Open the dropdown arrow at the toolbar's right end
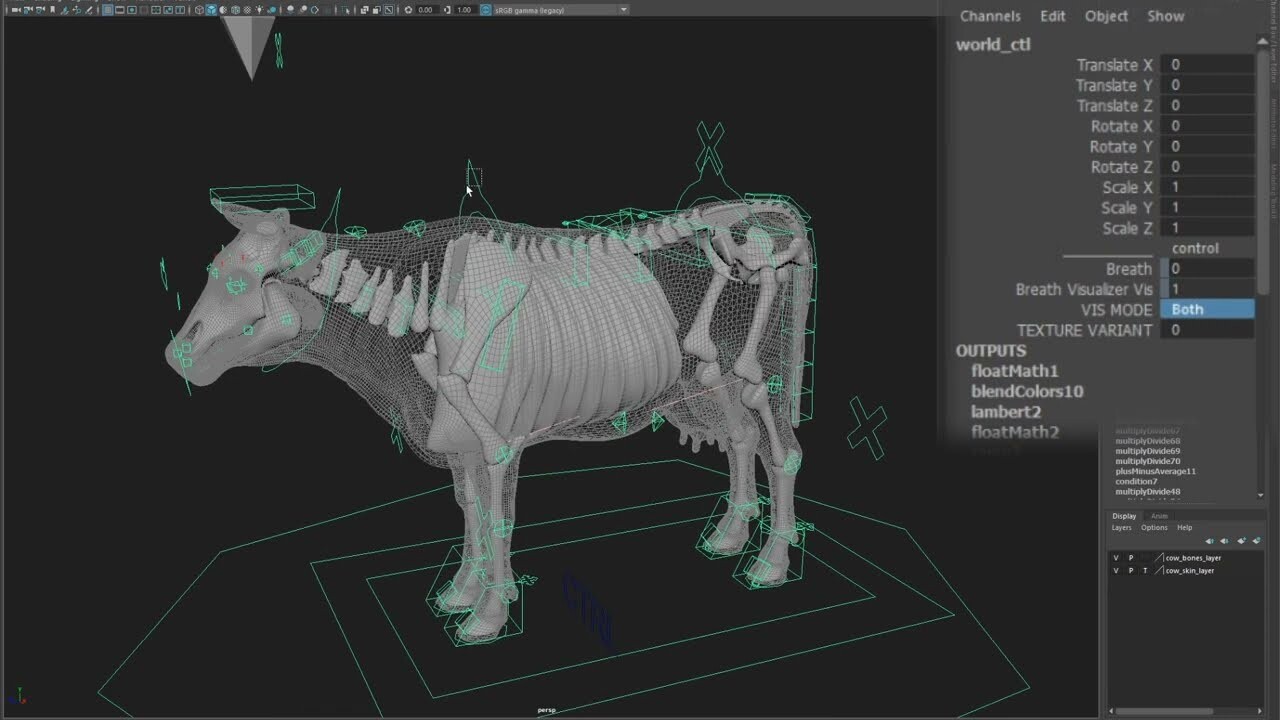The image size is (1280, 720). pyautogui.click(x=624, y=9)
